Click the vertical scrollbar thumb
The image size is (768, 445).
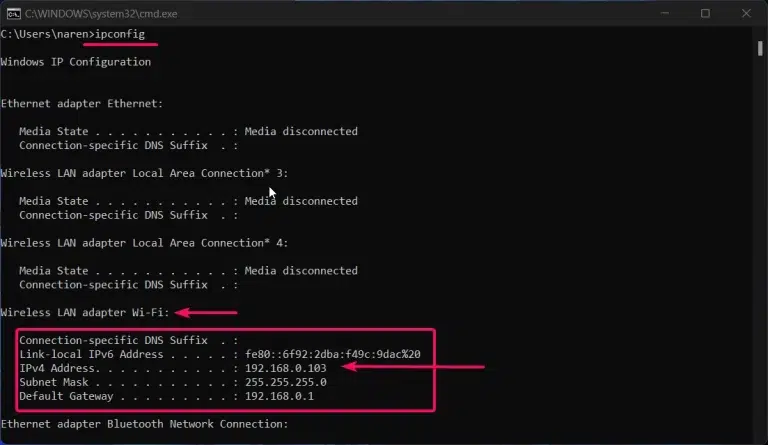pyautogui.click(x=760, y=48)
